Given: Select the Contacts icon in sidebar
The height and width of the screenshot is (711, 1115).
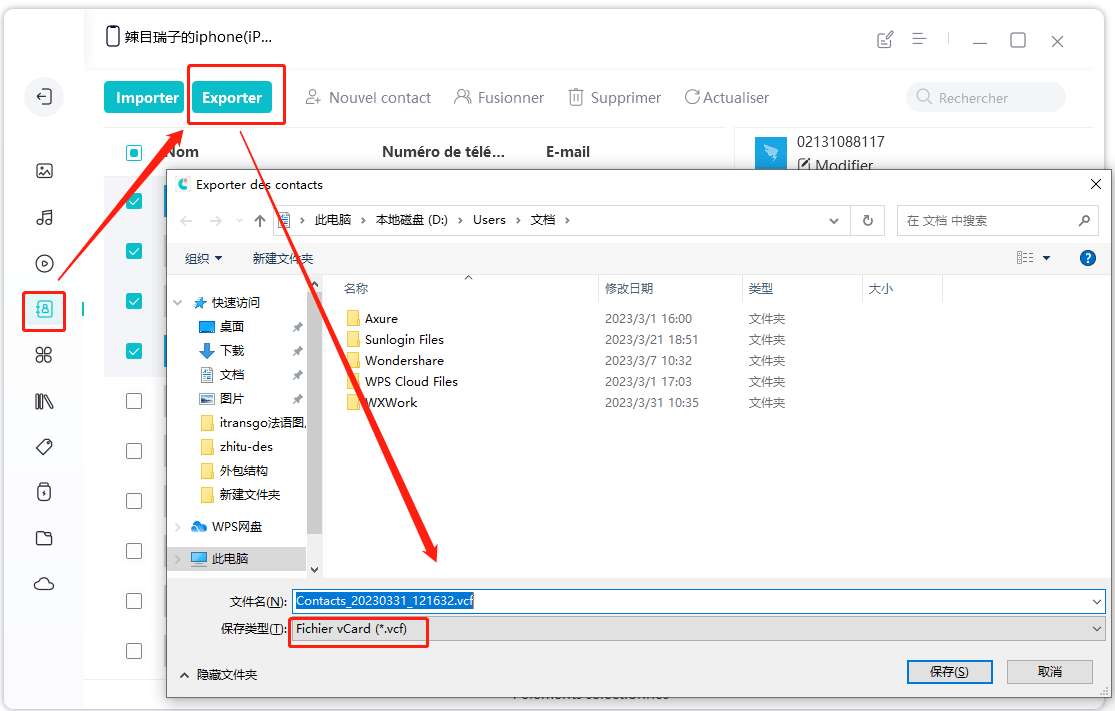Looking at the screenshot, I should [x=44, y=311].
